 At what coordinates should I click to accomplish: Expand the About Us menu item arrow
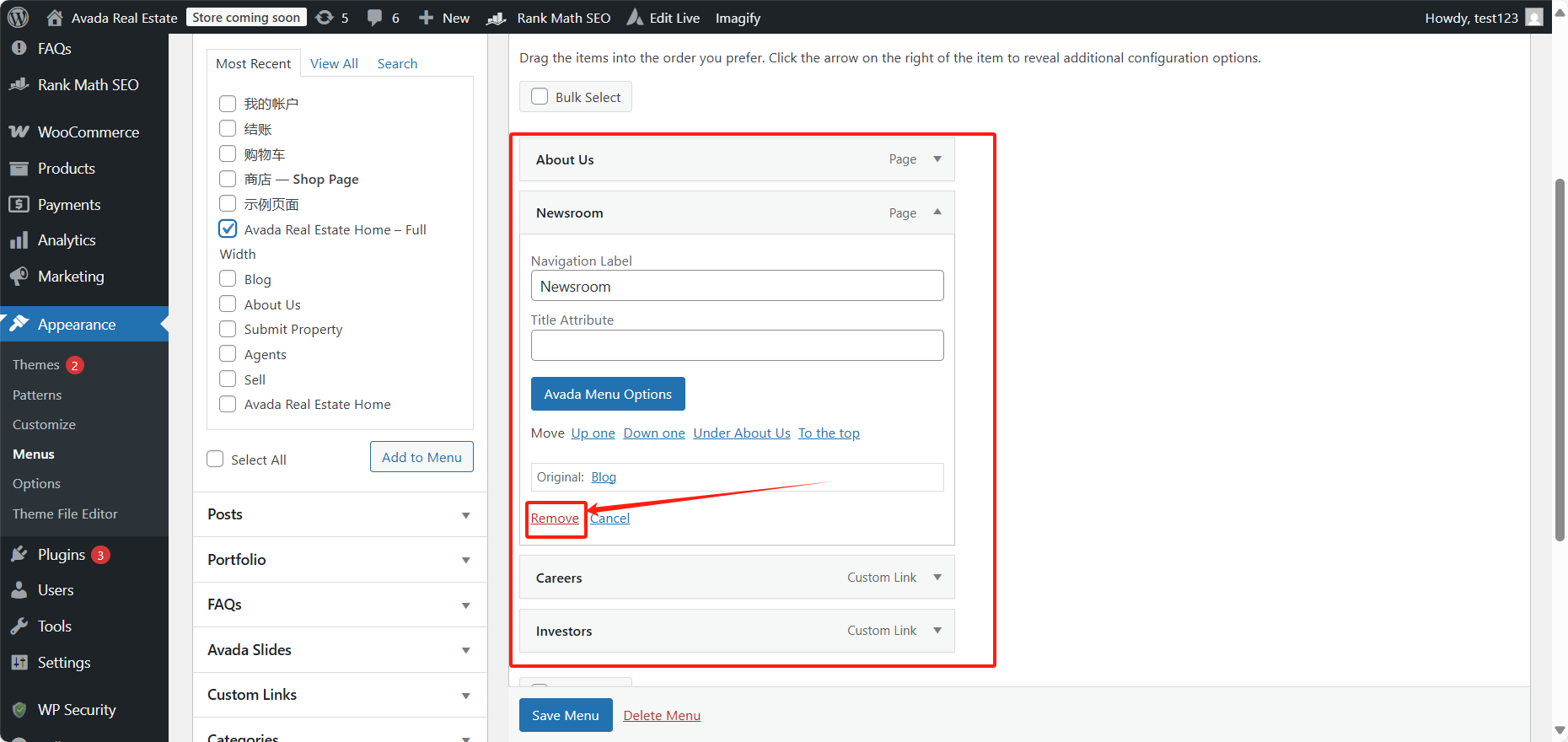click(937, 159)
